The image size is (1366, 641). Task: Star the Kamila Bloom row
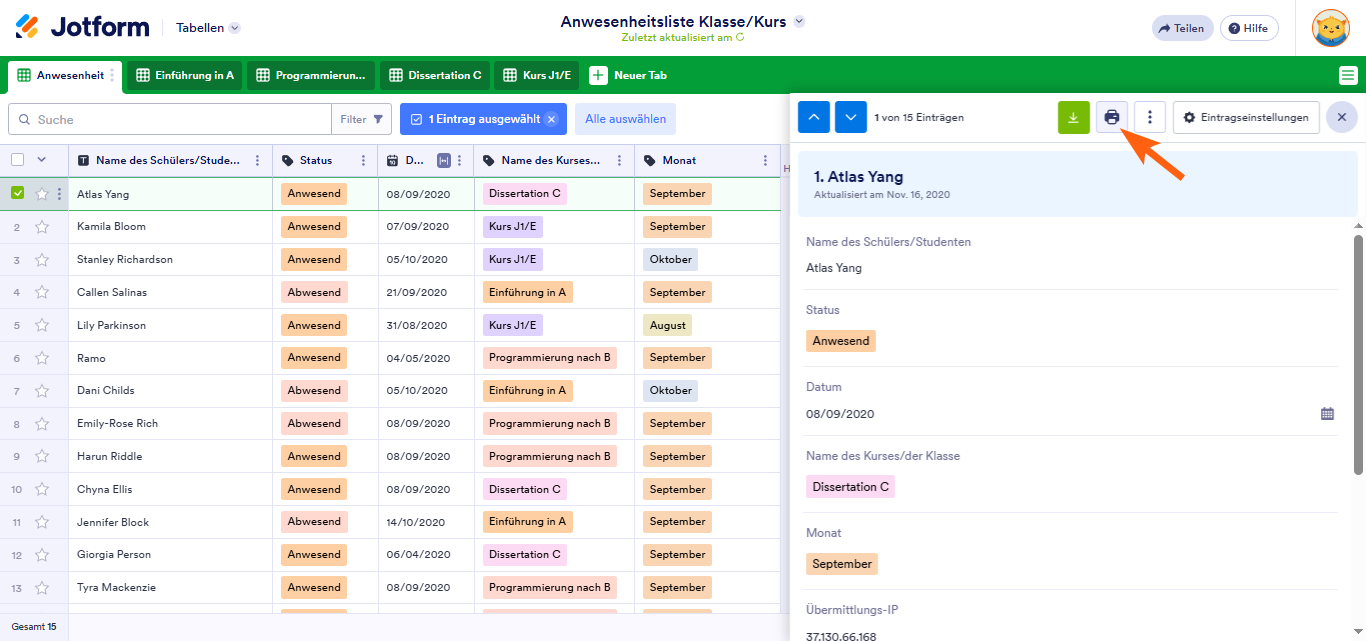42,227
